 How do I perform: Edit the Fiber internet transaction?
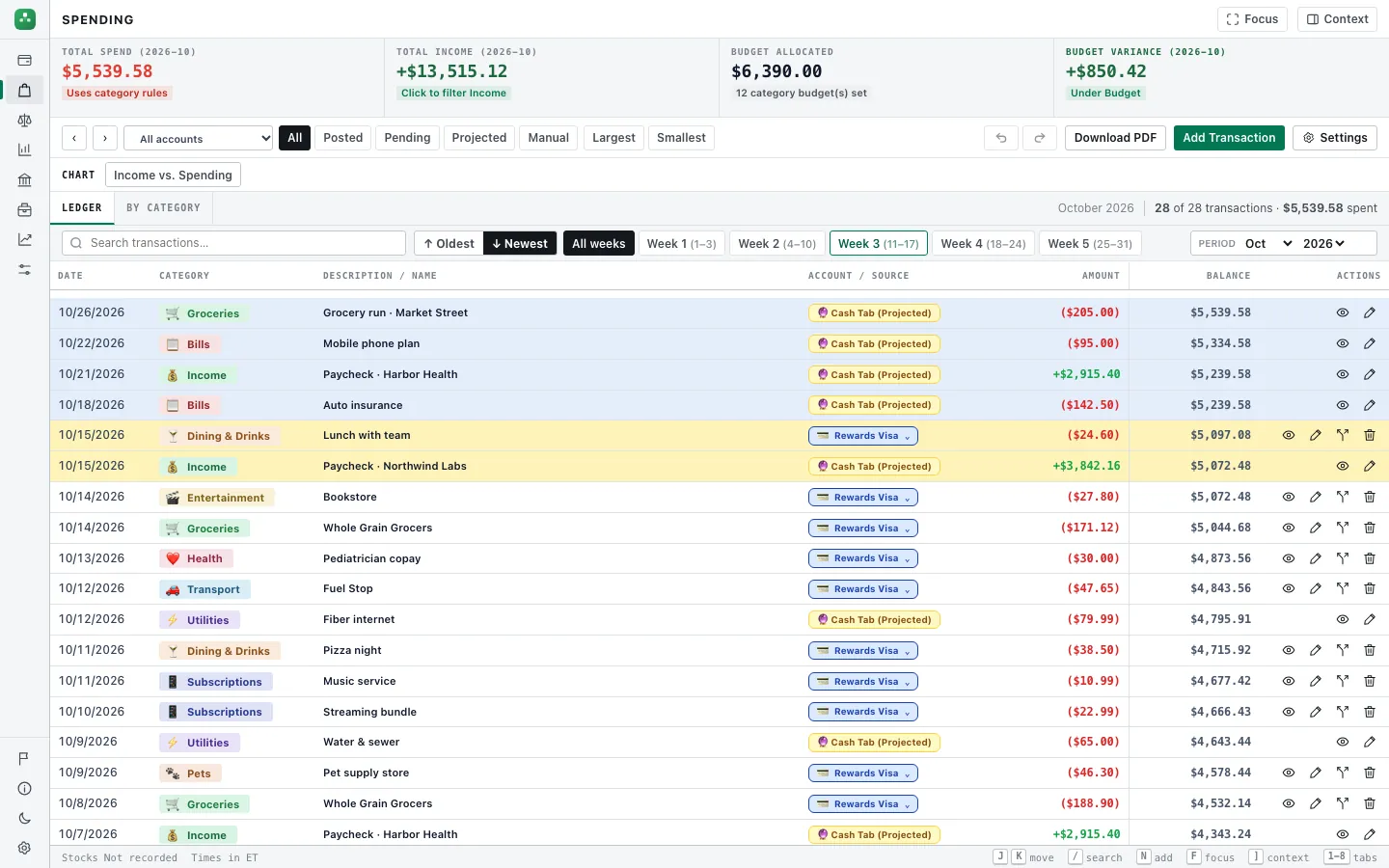(1370, 620)
